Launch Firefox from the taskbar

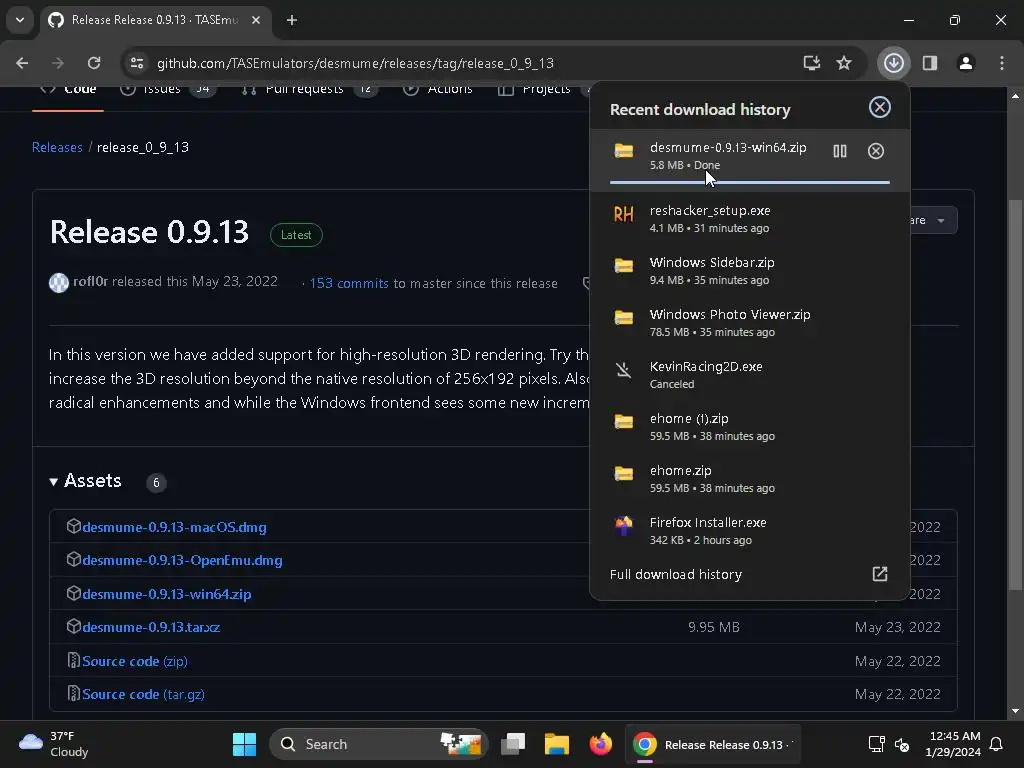[x=600, y=744]
